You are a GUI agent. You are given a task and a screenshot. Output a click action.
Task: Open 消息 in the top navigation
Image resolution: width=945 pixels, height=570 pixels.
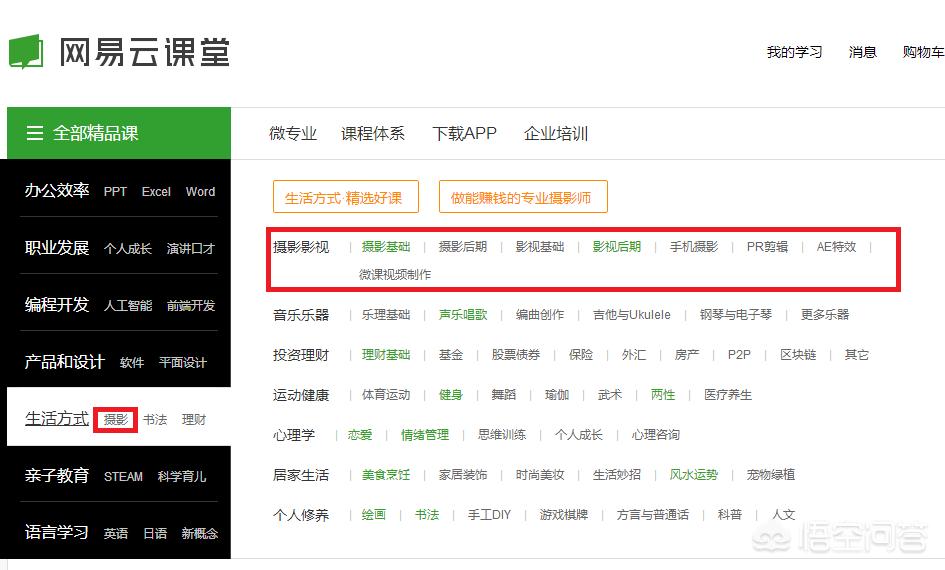pos(862,52)
